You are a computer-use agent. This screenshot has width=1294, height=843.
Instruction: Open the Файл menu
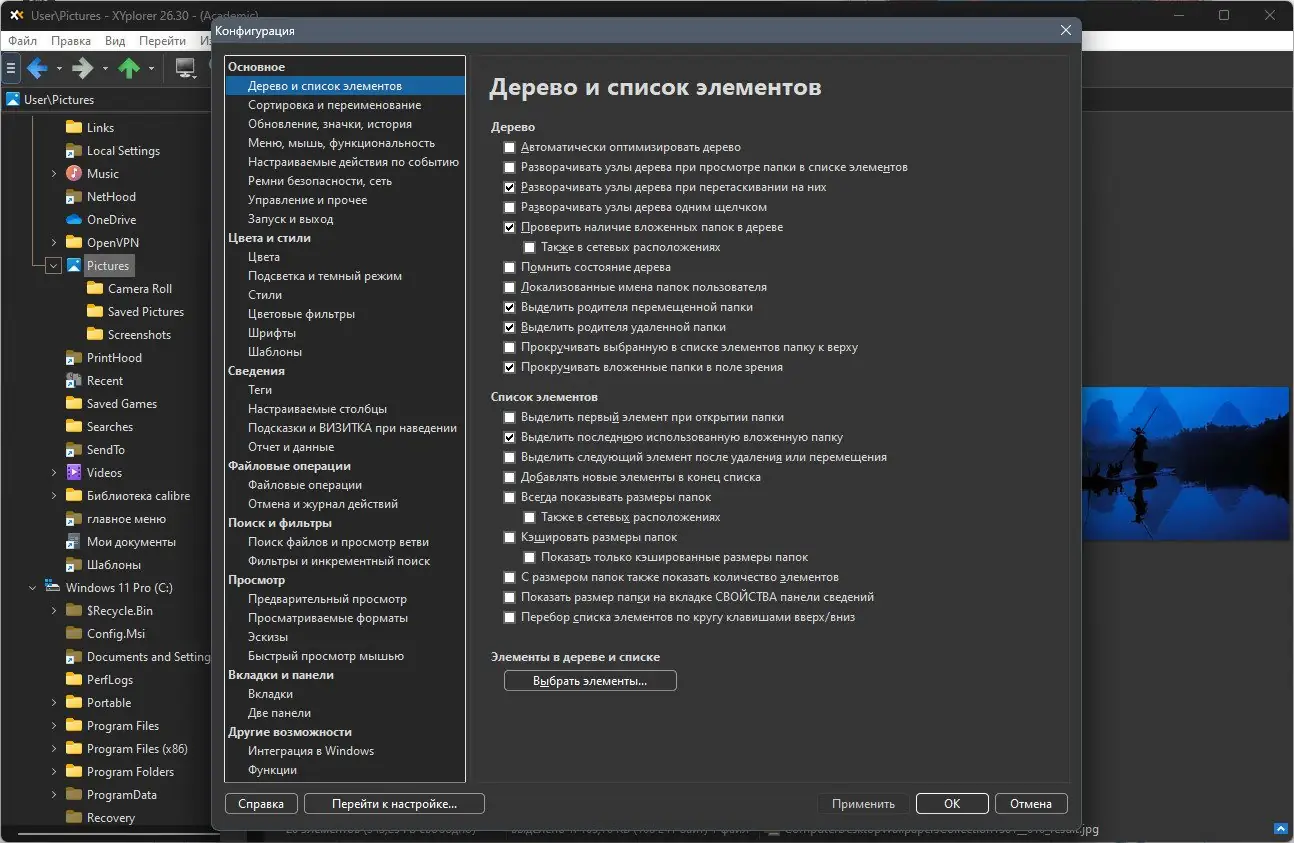click(22, 41)
